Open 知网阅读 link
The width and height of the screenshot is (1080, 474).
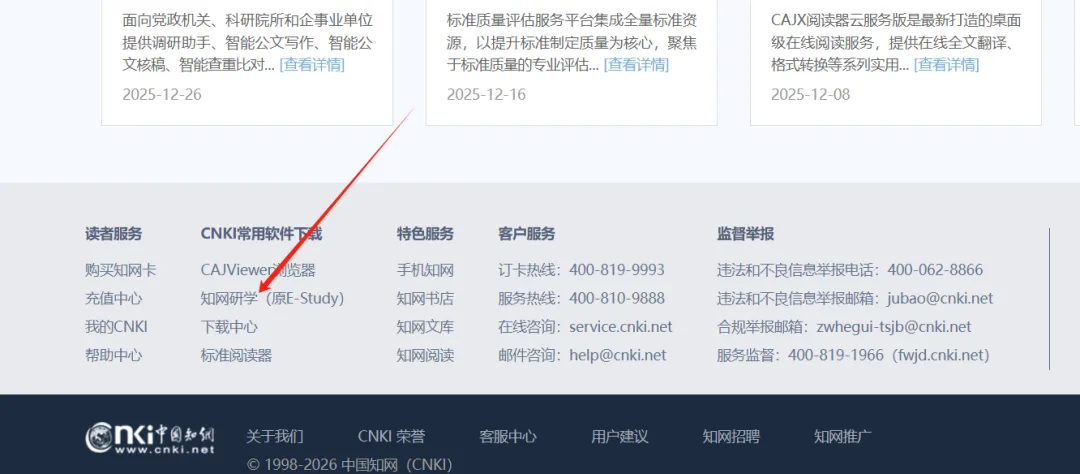(x=425, y=355)
